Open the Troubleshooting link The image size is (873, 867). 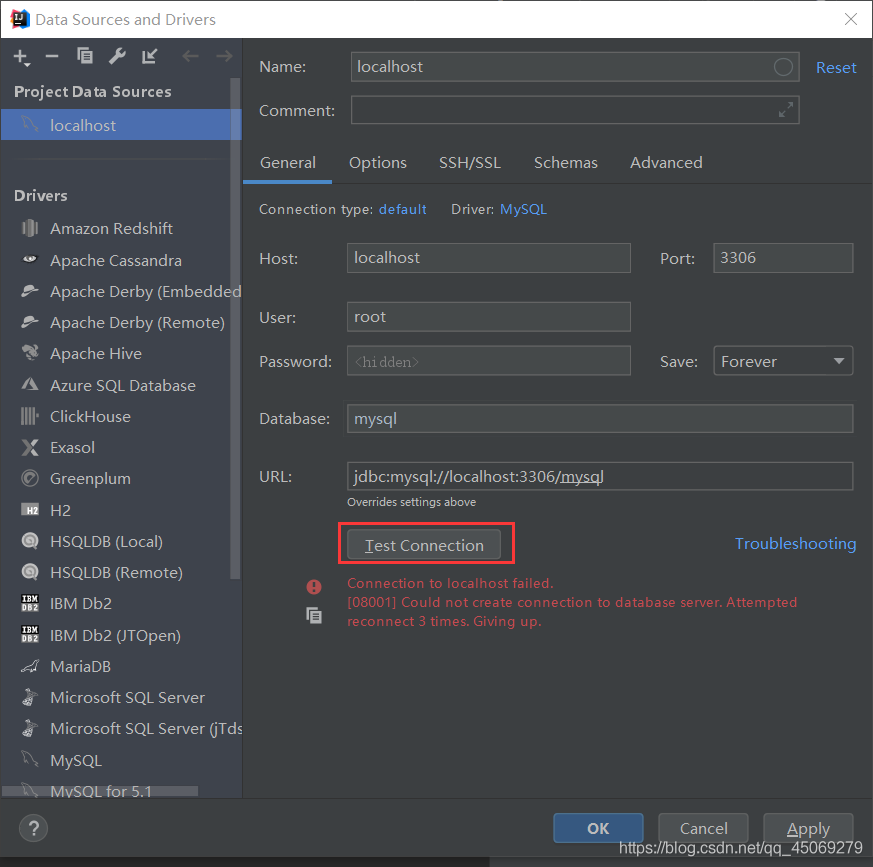795,543
